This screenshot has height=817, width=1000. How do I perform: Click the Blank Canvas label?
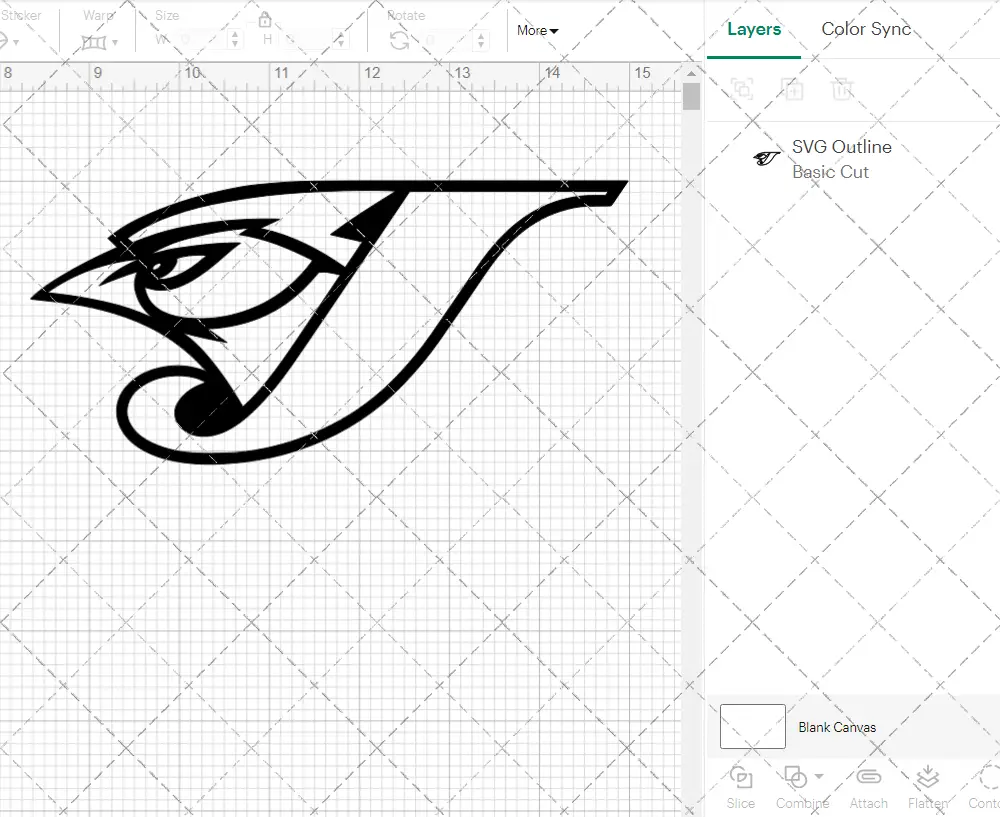[x=837, y=727]
